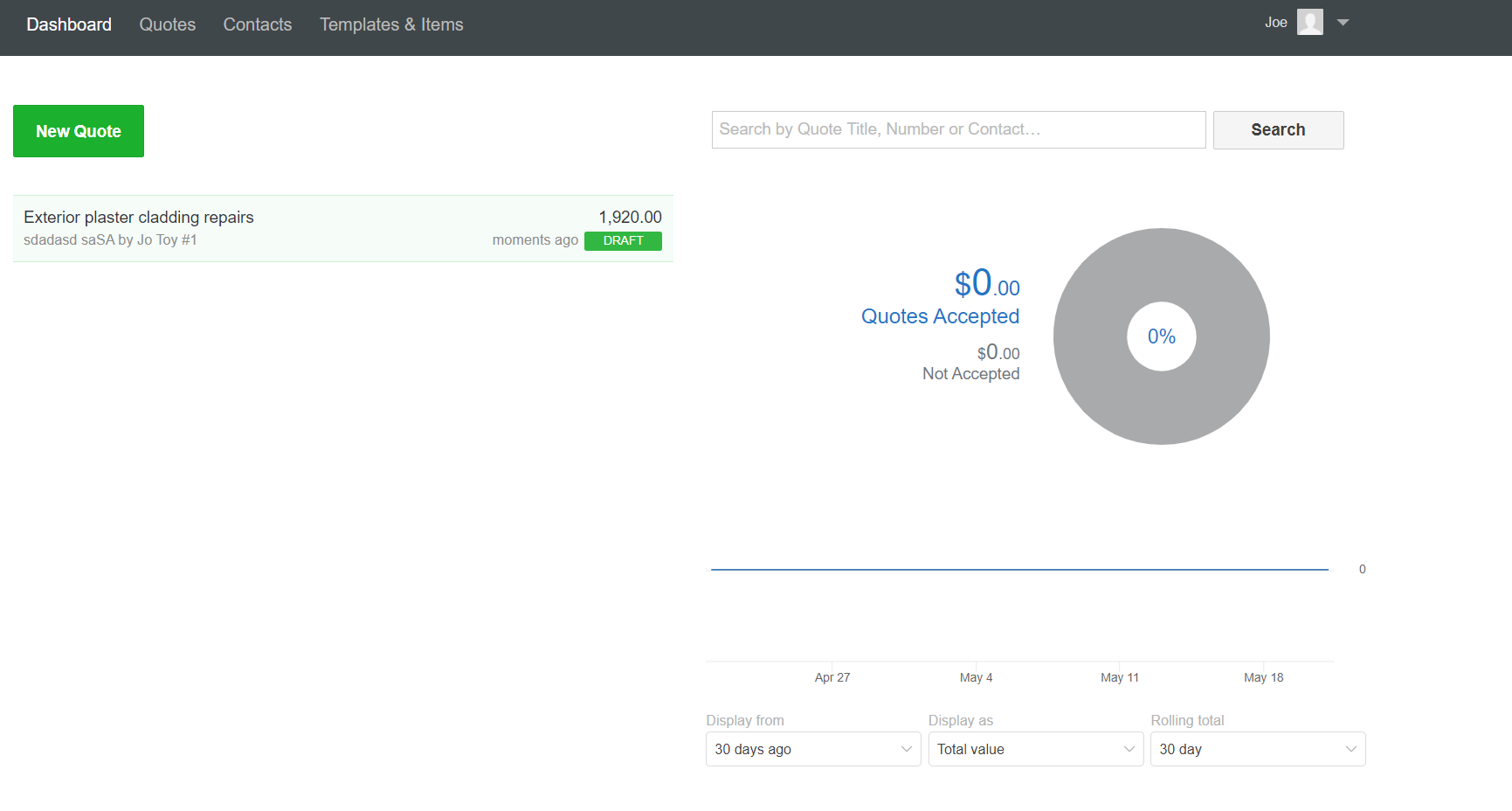The width and height of the screenshot is (1512, 811).
Task: Click the Joe username label
Action: (x=1276, y=23)
